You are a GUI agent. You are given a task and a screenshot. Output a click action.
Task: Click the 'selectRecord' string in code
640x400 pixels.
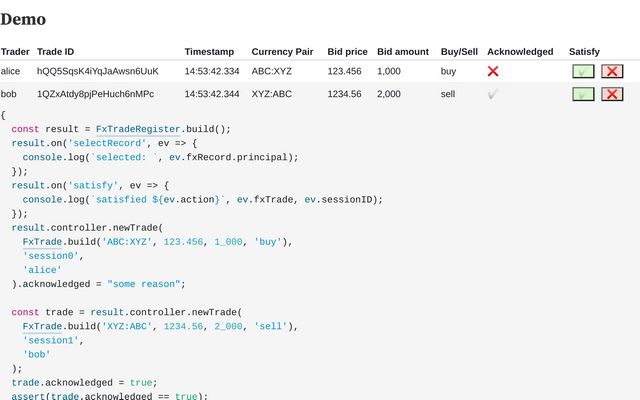(x=107, y=143)
